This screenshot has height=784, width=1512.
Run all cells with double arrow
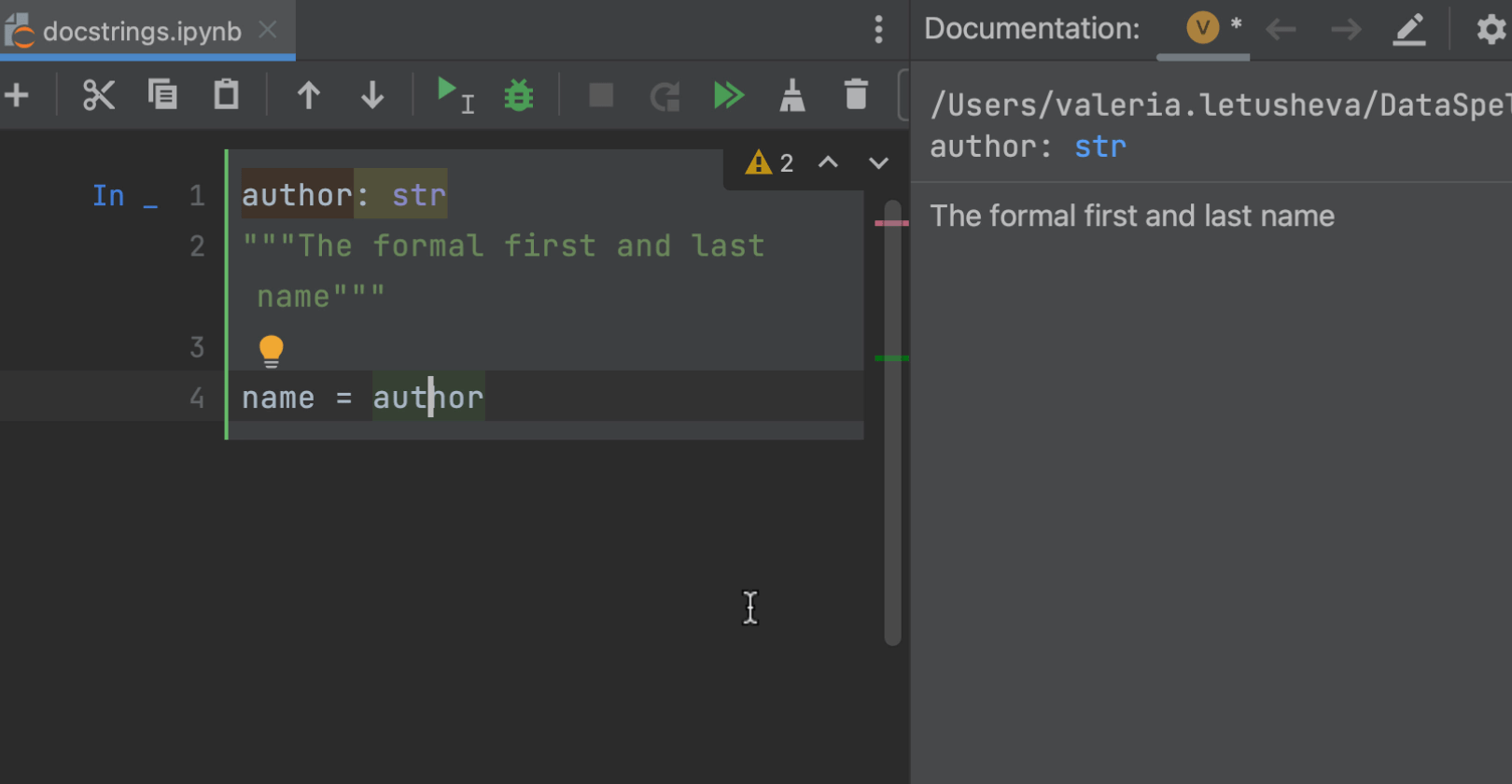pyautogui.click(x=728, y=95)
